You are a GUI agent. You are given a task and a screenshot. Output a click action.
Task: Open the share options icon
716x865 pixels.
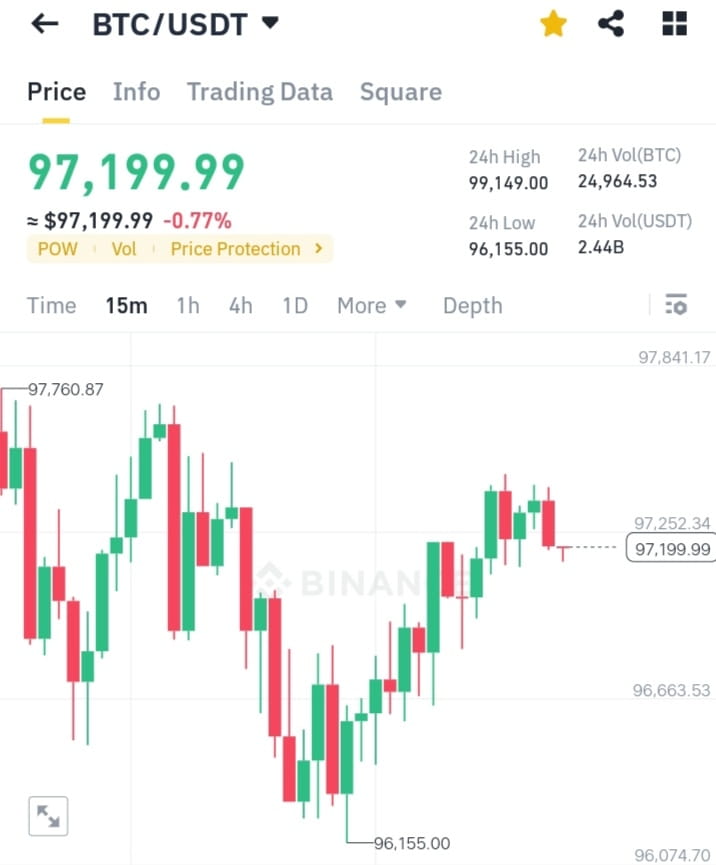pyautogui.click(x=611, y=24)
